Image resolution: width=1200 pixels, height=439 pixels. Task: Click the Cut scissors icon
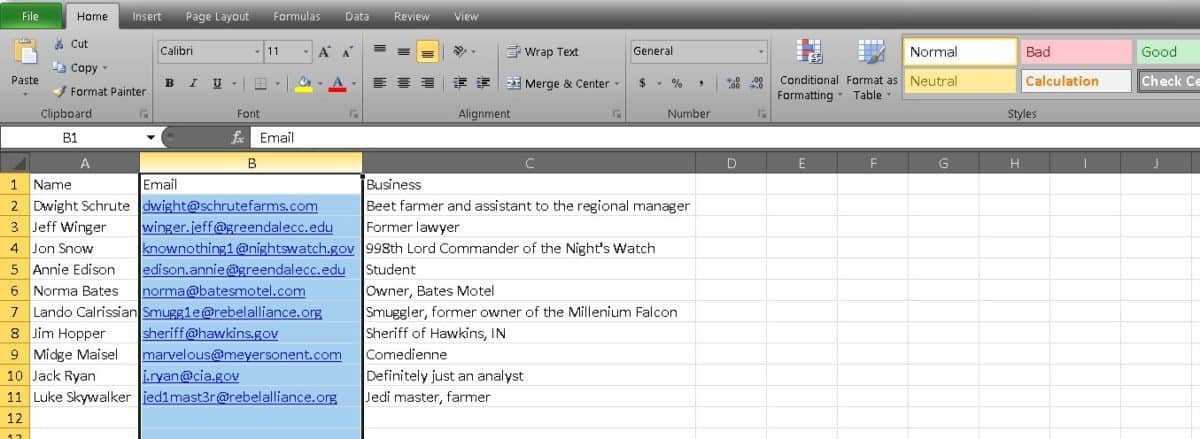[x=59, y=44]
